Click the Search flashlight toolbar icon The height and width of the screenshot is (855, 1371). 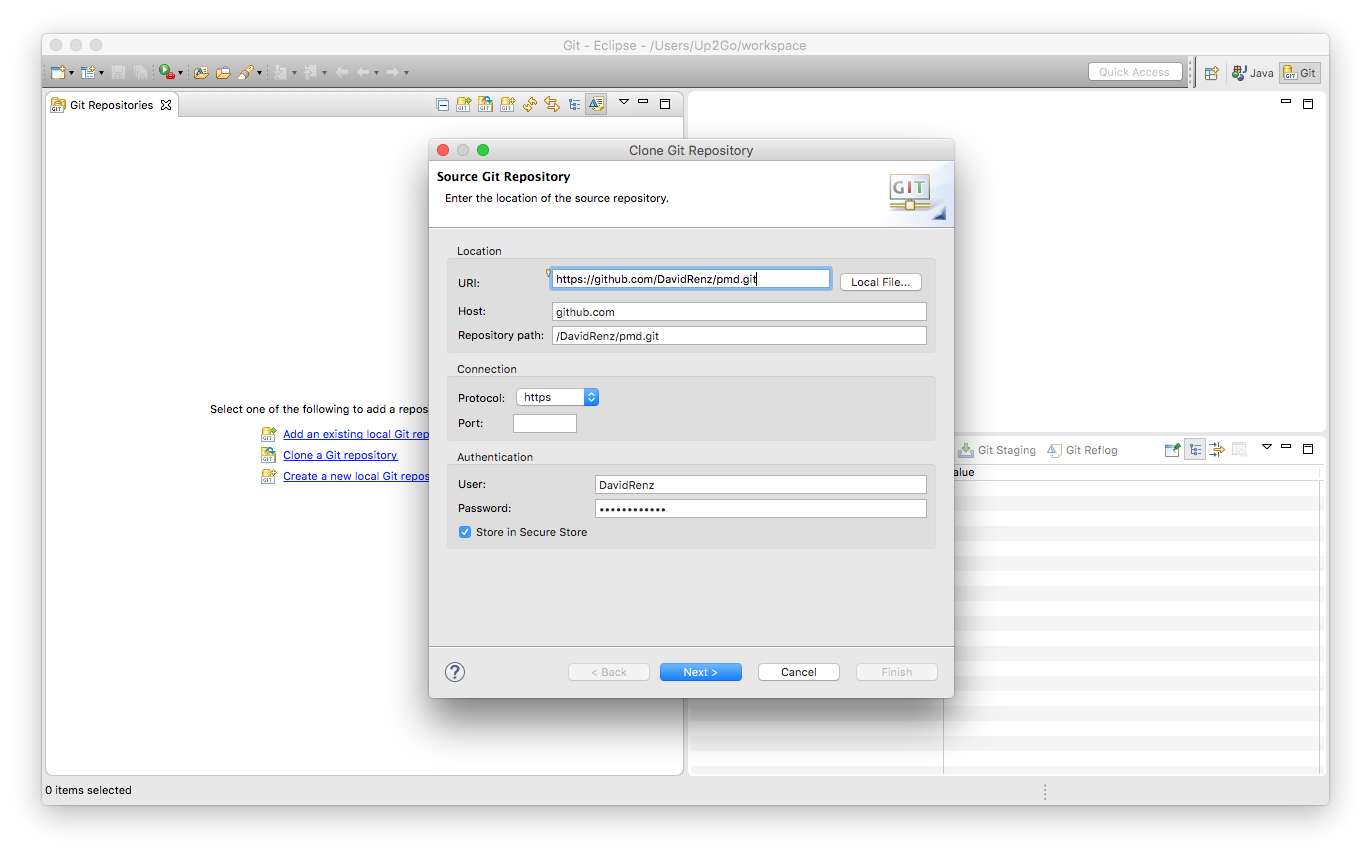245,72
